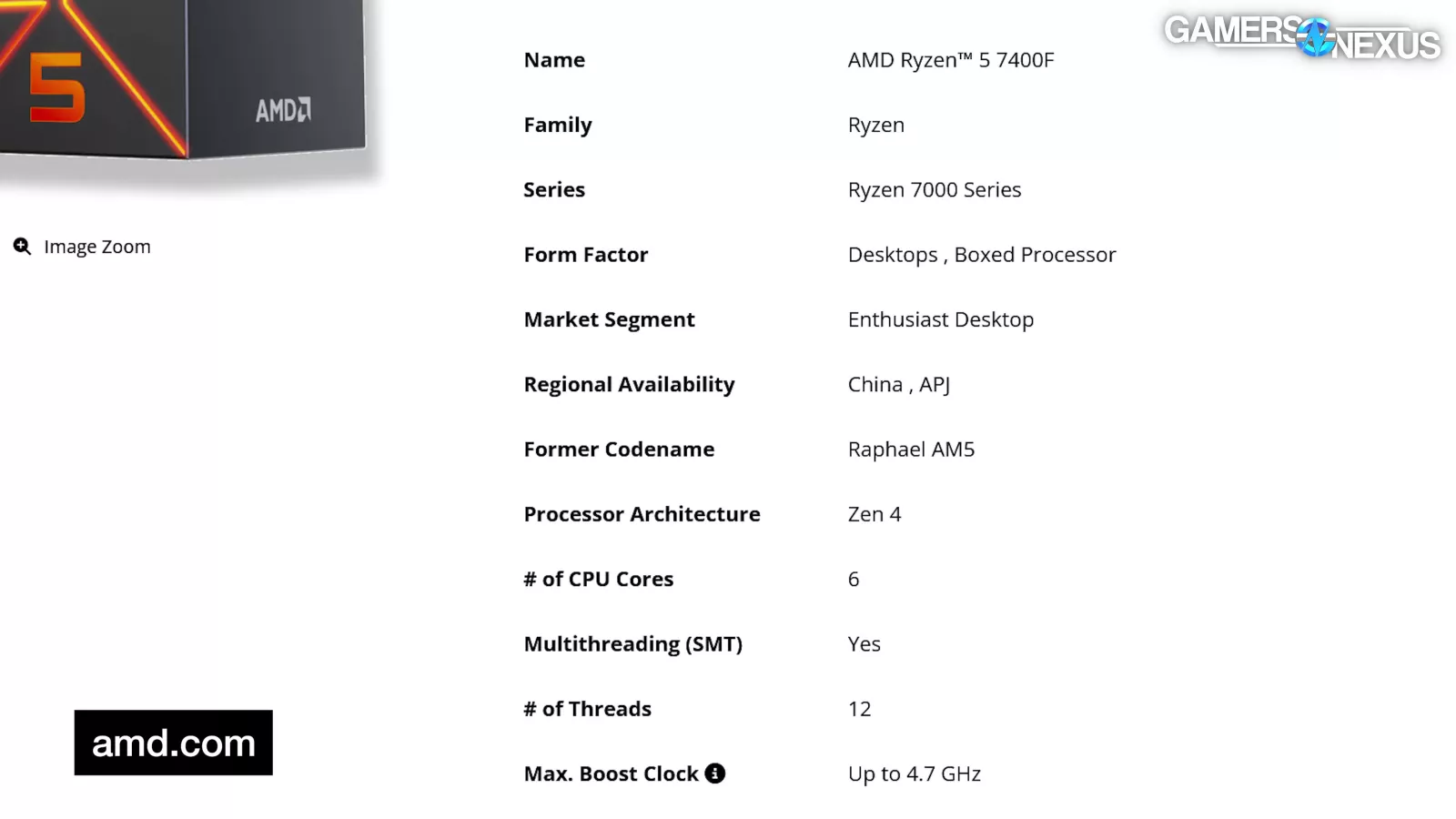Click the AMD logo on the box

[283, 110]
